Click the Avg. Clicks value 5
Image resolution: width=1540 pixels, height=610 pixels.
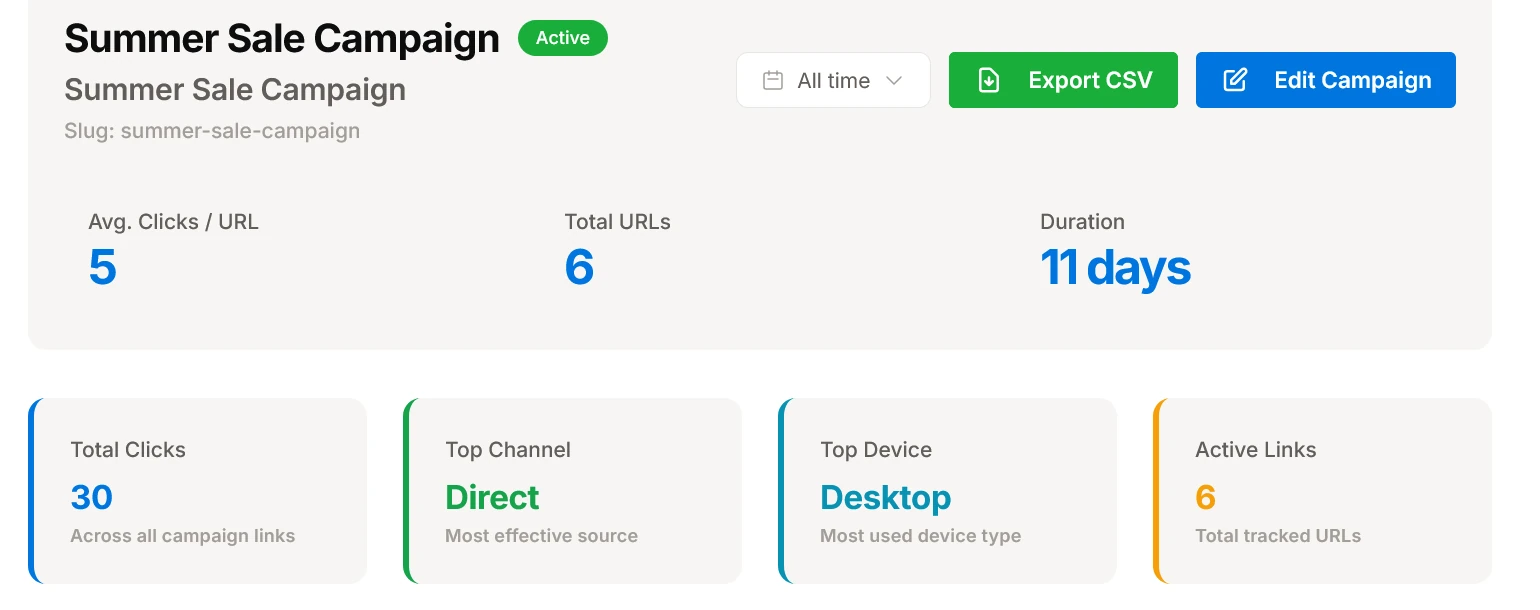[102, 267]
